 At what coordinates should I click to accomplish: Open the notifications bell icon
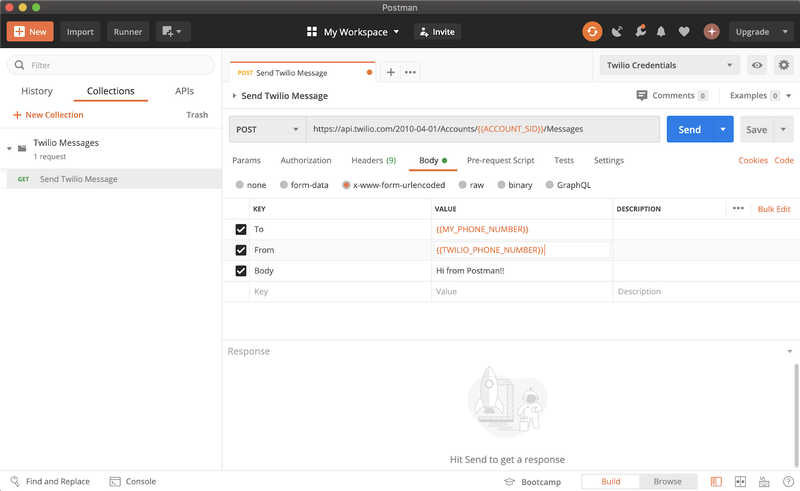coord(661,32)
